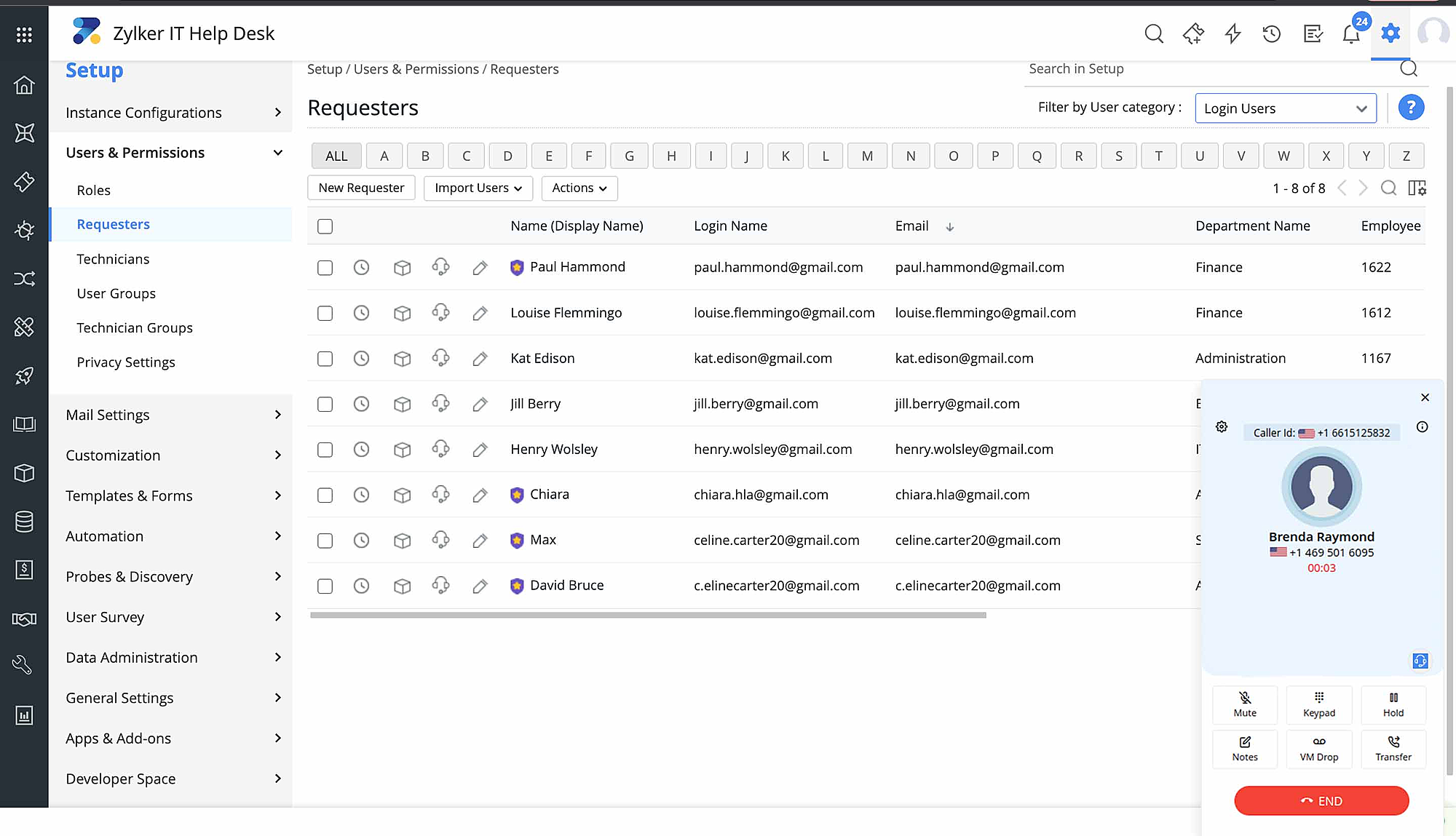Select the letter M alphabet filter tab
1456x836 pixels.
[x=867, y=156]
